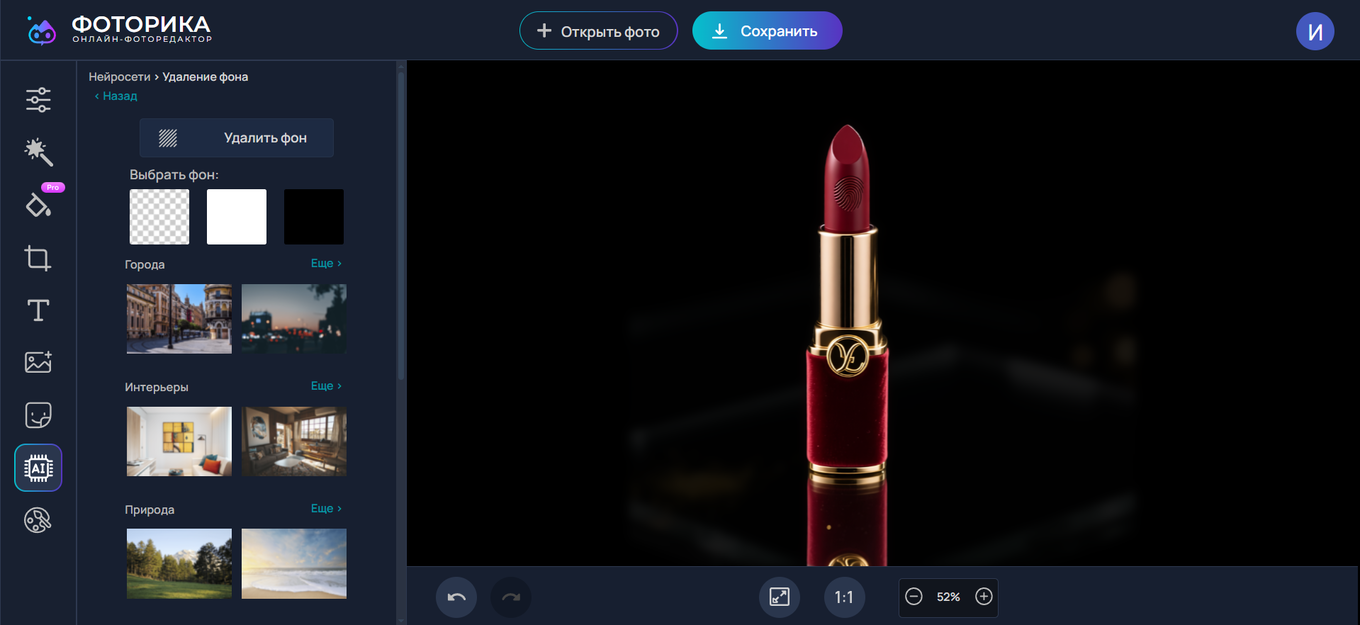The image size is (1360, 625).
Task: Open the Открыть фото menu
Action: tap(598, 30)
